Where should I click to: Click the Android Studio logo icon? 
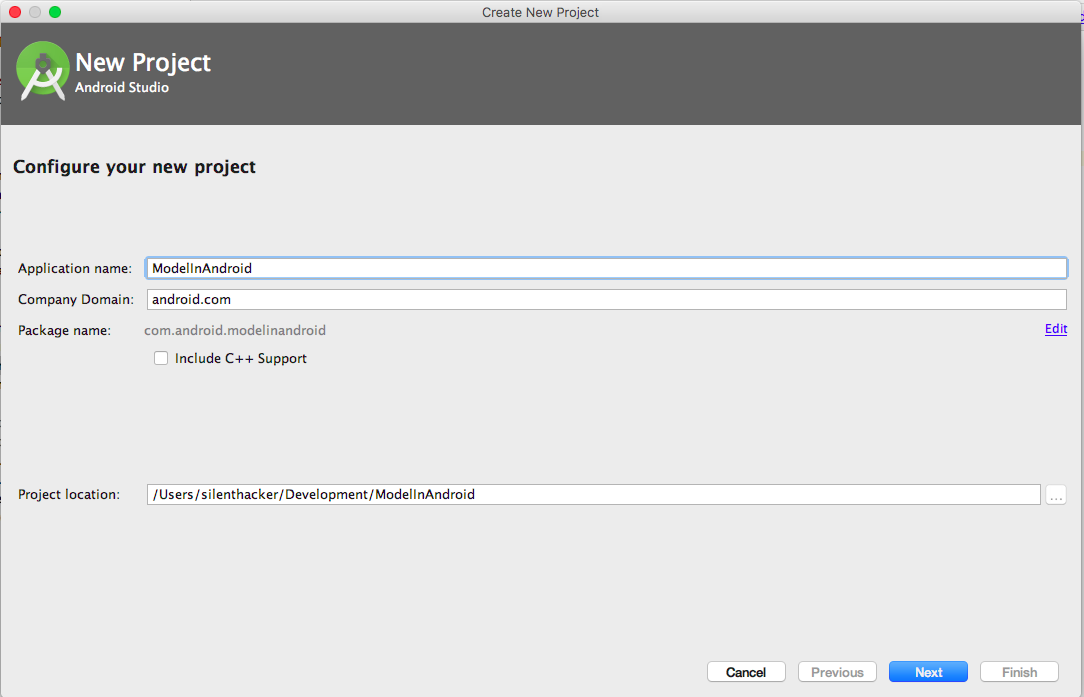(43, 71)
